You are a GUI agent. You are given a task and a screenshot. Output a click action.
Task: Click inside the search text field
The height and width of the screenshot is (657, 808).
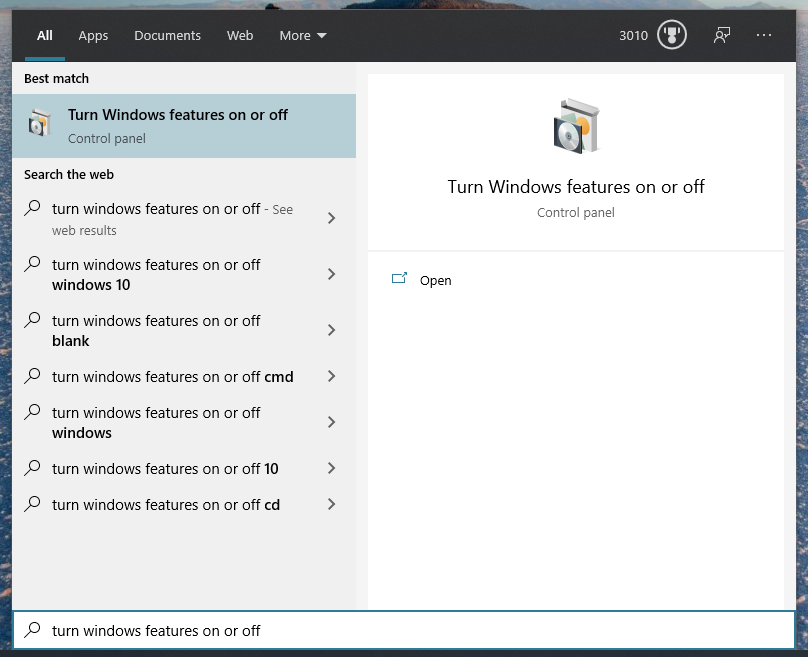click(x=404, y=630)
